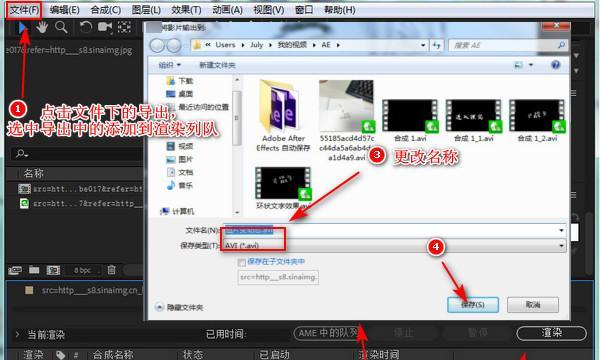The height and width of the screenshot is (360, 600).
Task: Click the label tag column icon
Action: [x=60, y=355]
